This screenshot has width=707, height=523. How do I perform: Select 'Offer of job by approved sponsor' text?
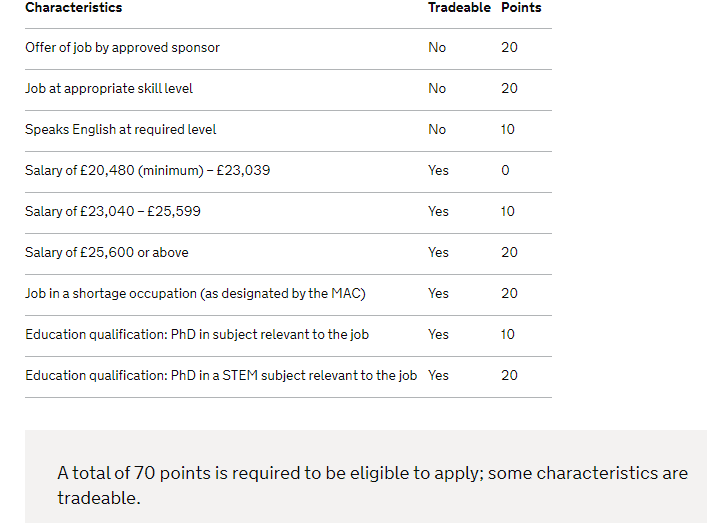pos(122,48)
